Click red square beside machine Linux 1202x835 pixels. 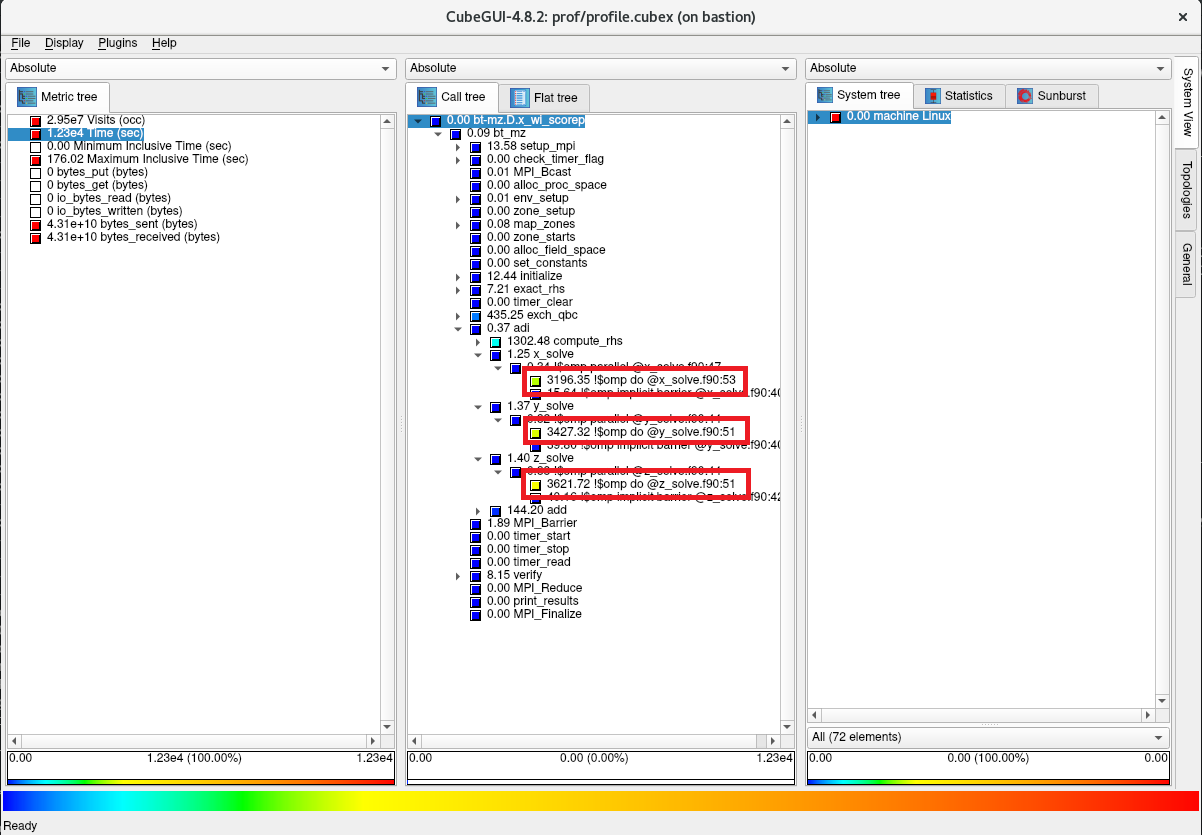pyautogui.click(x=835, y=117)
